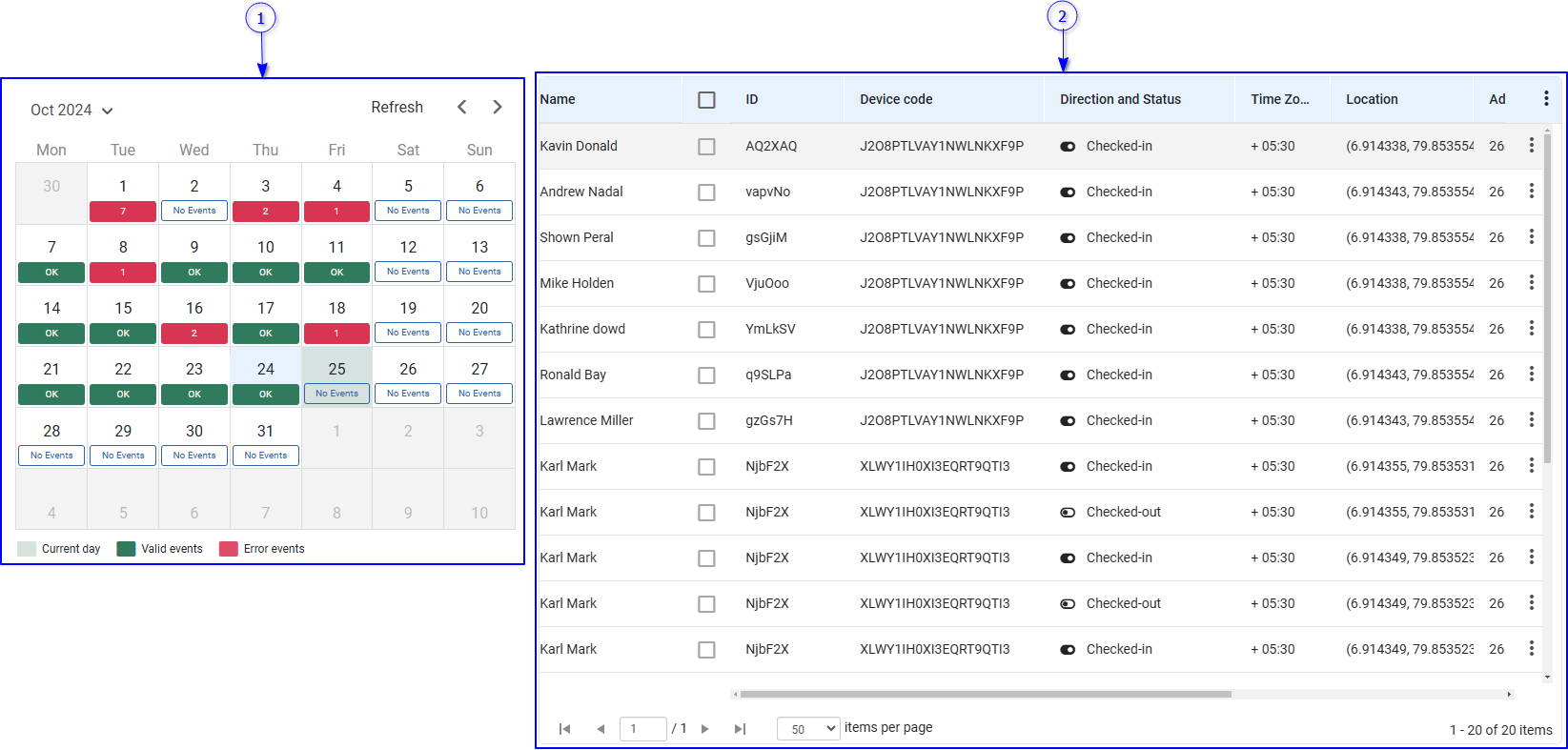Expand the Oct 2024 month dropdown
This screenshot has width=1568, height=750.
(71, 111)
